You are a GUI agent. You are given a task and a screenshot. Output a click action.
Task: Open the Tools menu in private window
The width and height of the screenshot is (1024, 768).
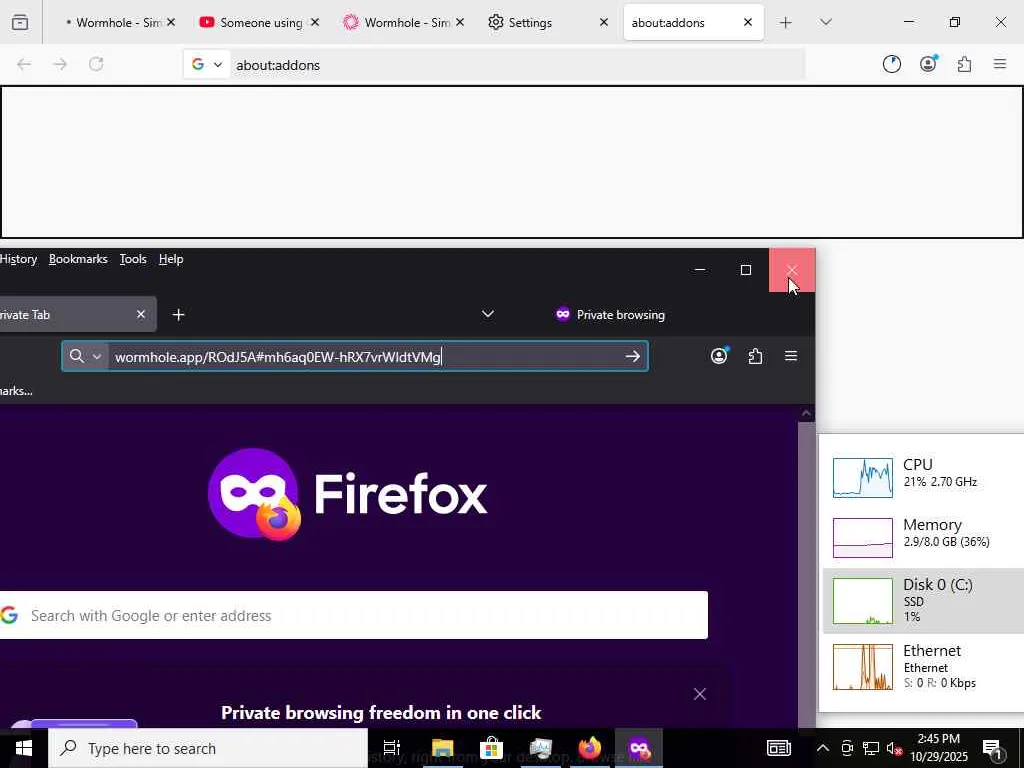[133, 259]
